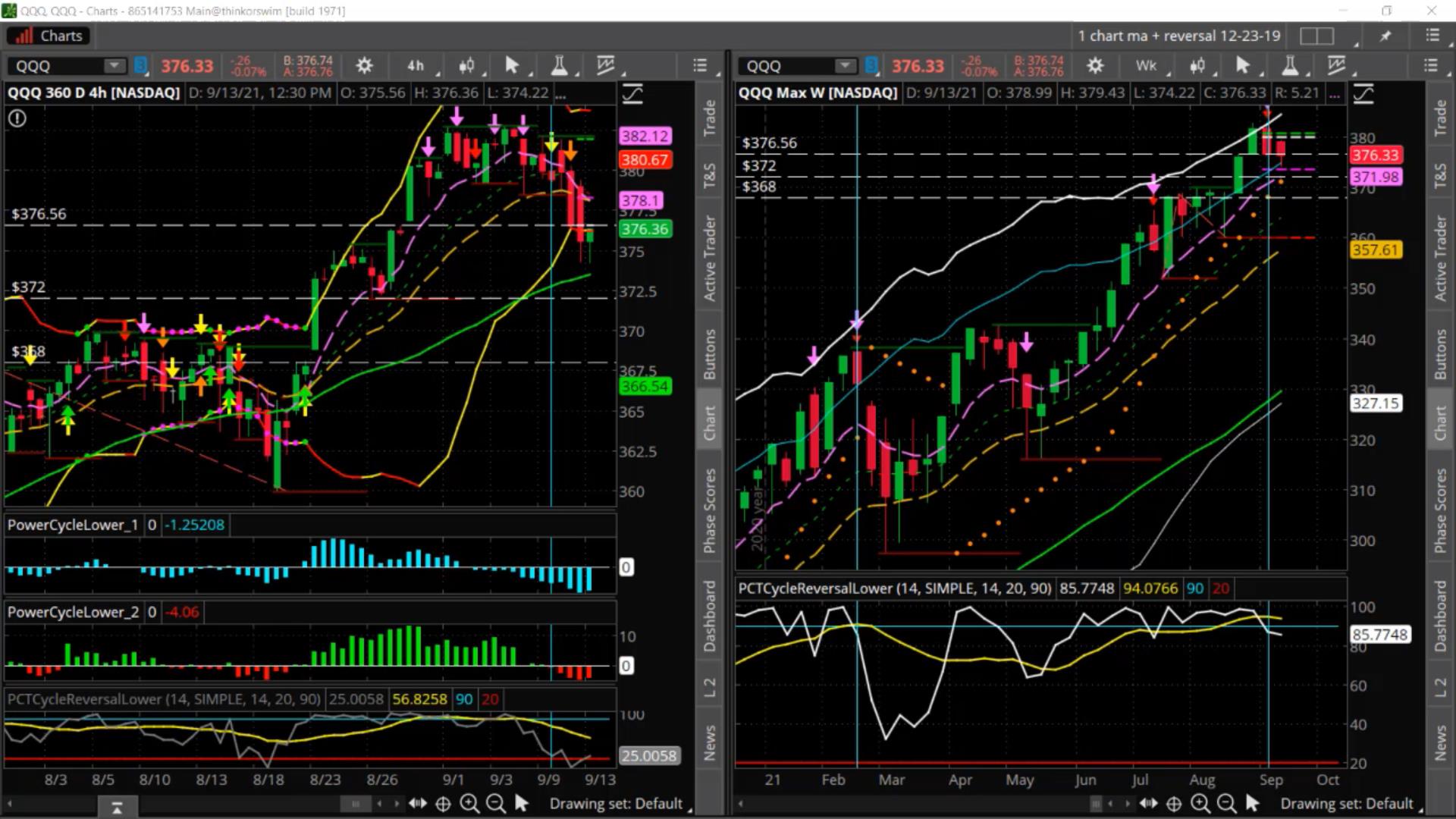The image size is (1456, 819).
Task: Select the pointer drawing tool on right chart toolbar
Action: coord(1242,66)
